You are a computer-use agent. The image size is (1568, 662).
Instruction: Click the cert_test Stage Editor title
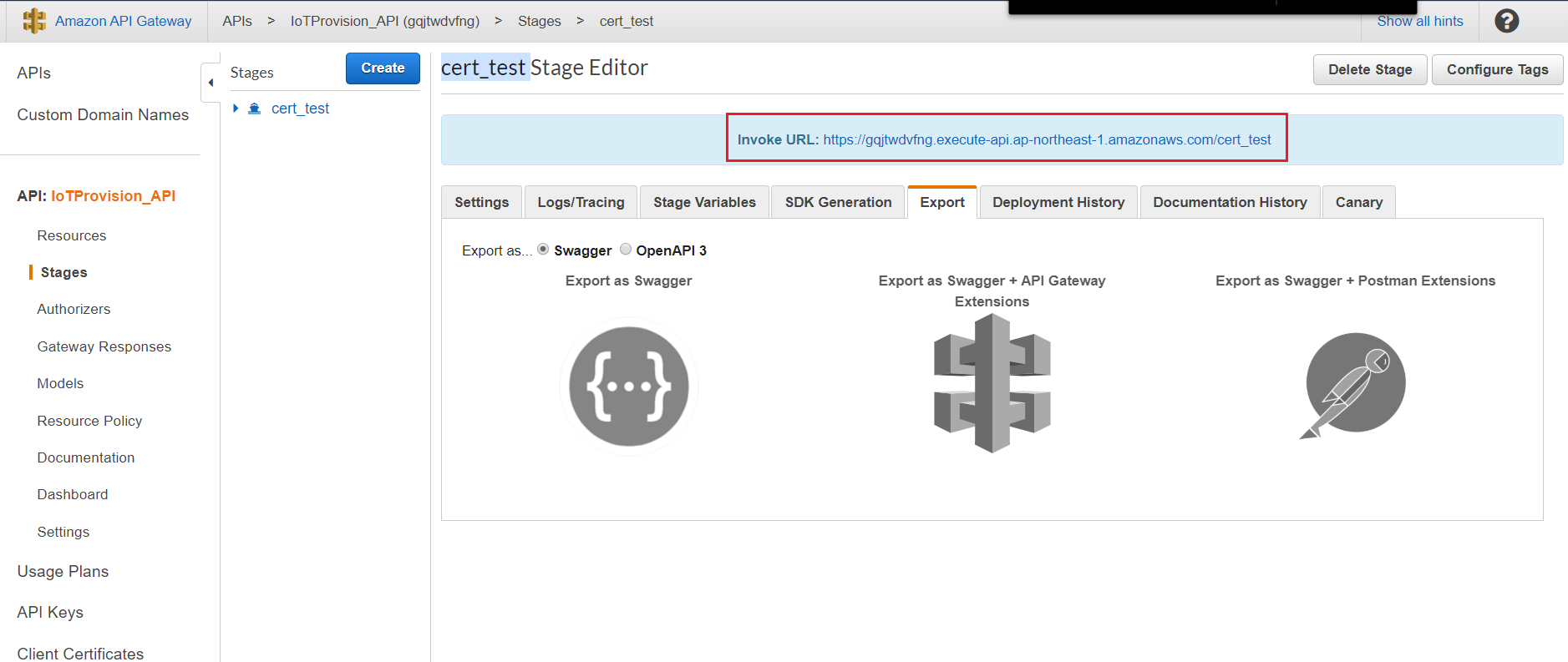[544, 68]
